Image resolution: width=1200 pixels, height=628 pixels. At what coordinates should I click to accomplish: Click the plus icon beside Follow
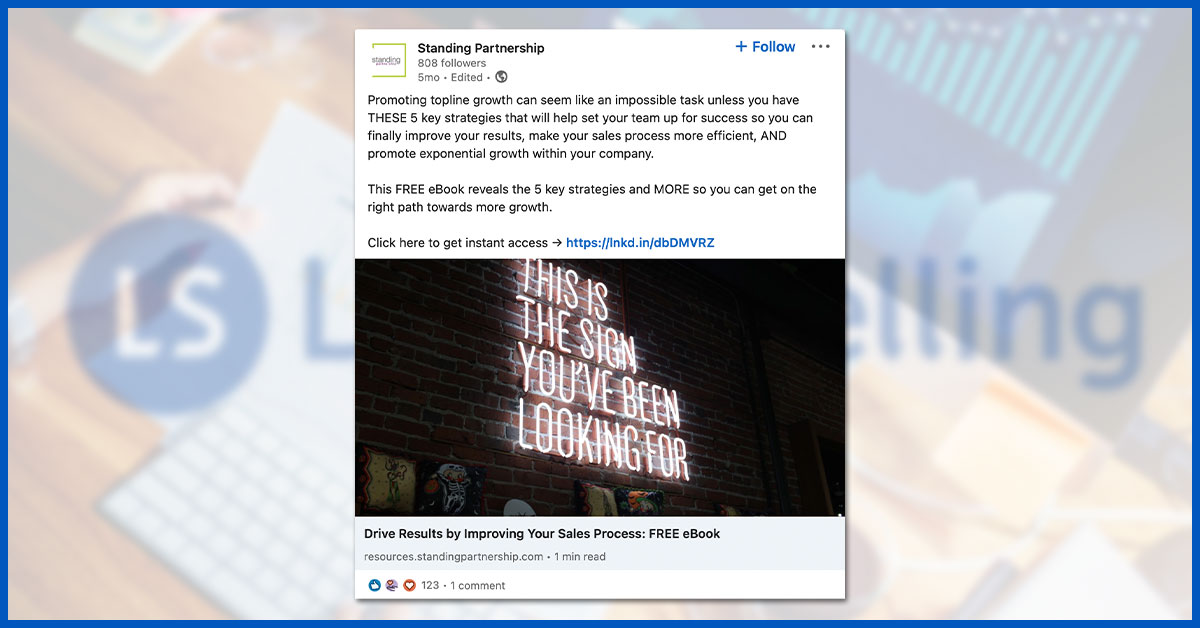click(x=741, y=47)
